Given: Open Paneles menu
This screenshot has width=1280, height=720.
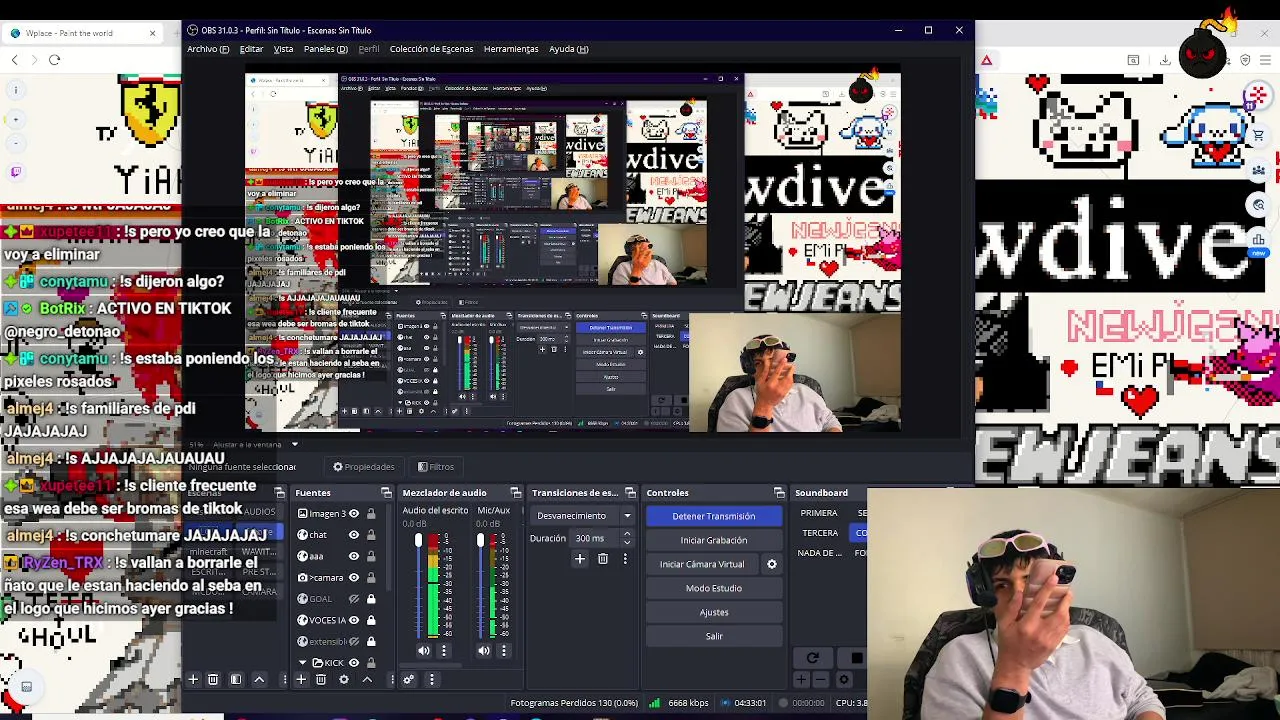Looking at the screenshot, I should (326, 49).
